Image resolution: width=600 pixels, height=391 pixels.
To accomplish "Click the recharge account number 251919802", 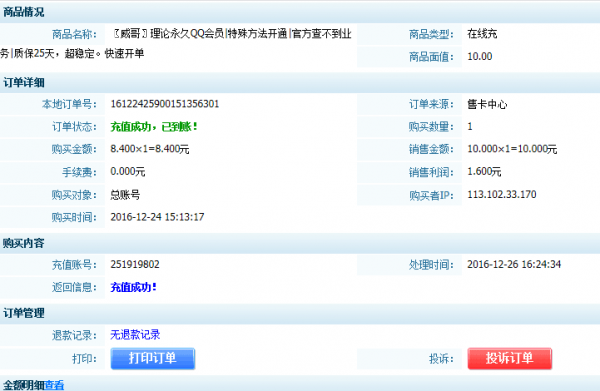I will pyautogui.click(x=135, y=264).
